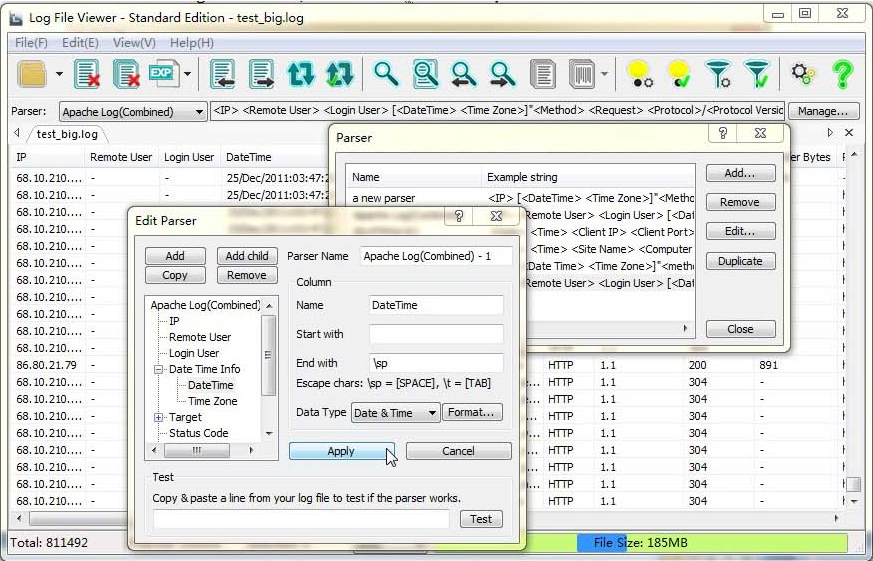Open settings via the gears icon

803,74
